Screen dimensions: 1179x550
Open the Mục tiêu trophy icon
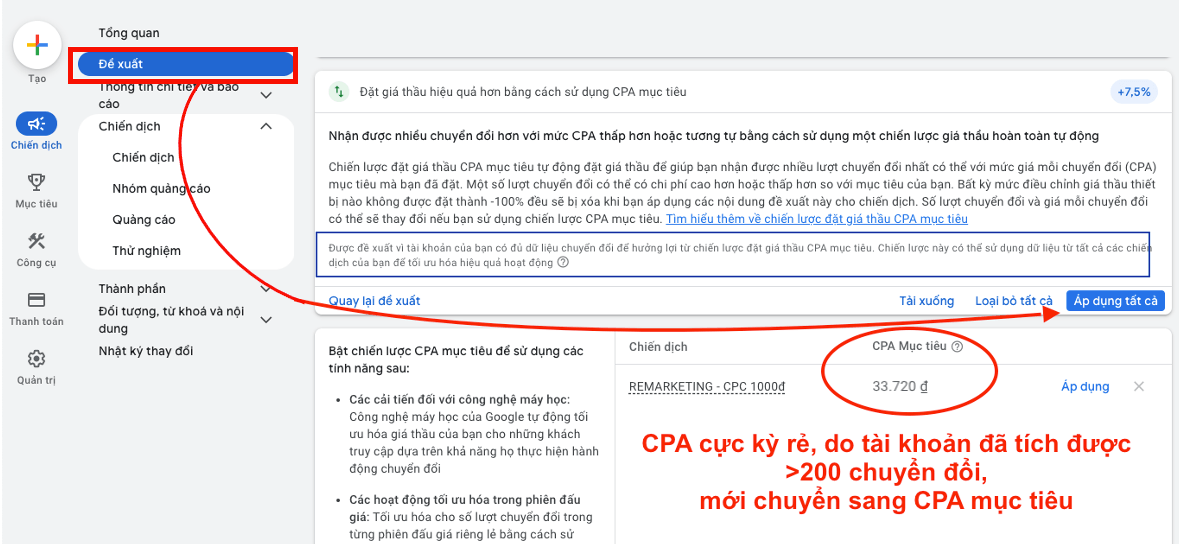pos(36,181)
